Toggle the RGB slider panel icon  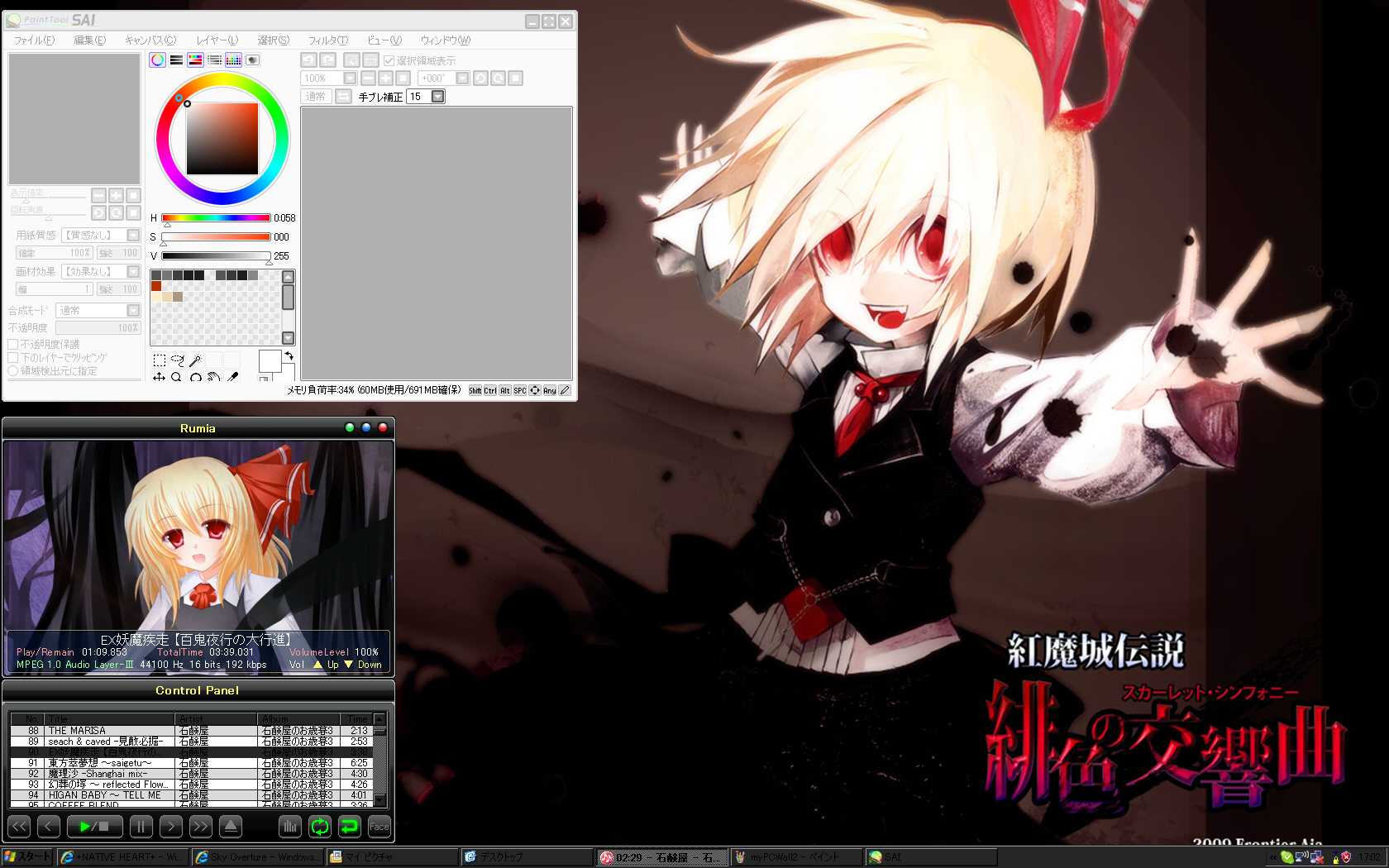[x=176, y=60]
